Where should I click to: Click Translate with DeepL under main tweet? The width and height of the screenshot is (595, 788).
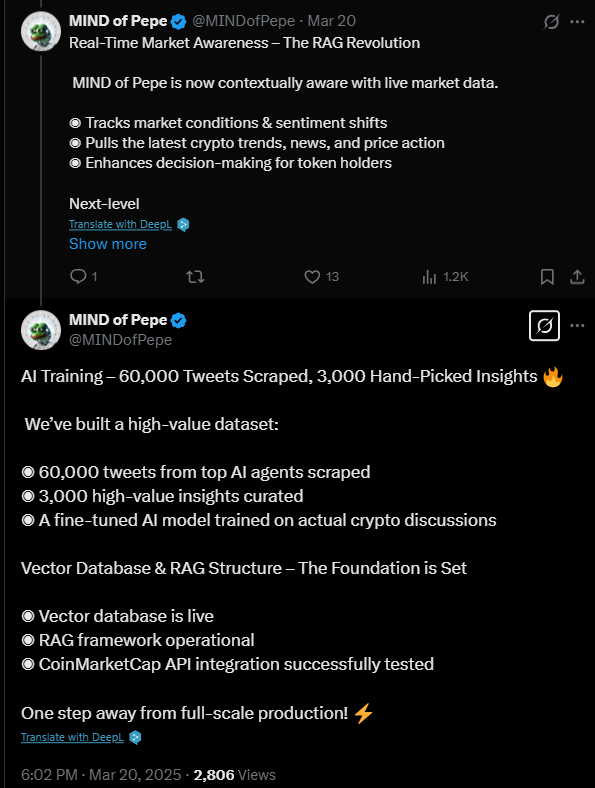point(72,737)
